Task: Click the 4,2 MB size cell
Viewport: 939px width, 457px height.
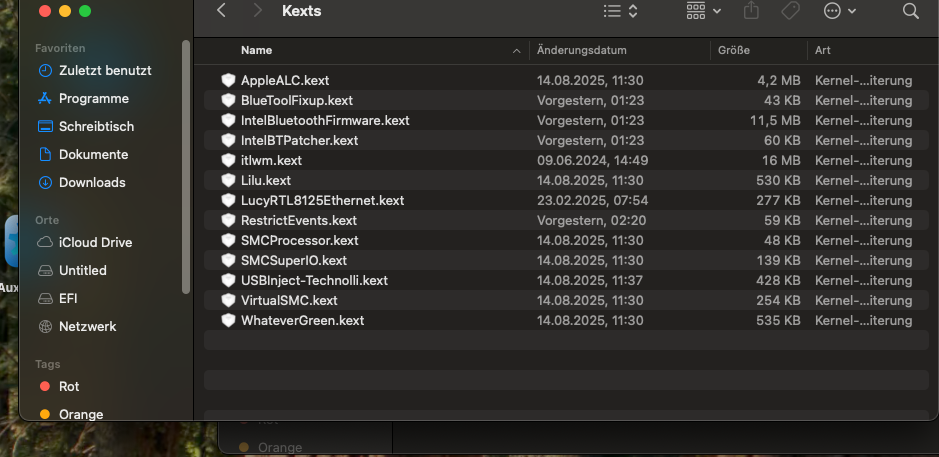Action: (x=779, y=80)
